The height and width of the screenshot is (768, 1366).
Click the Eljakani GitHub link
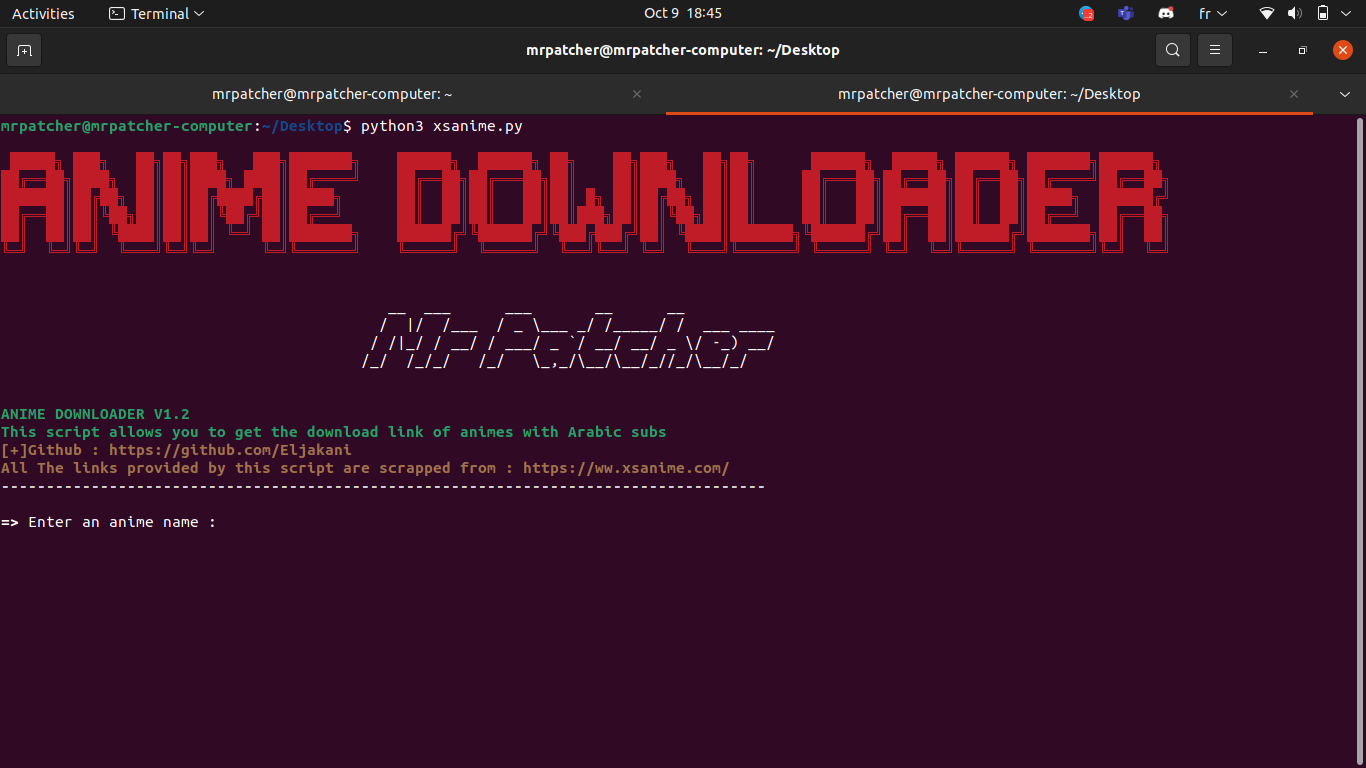tap(230, 449)
